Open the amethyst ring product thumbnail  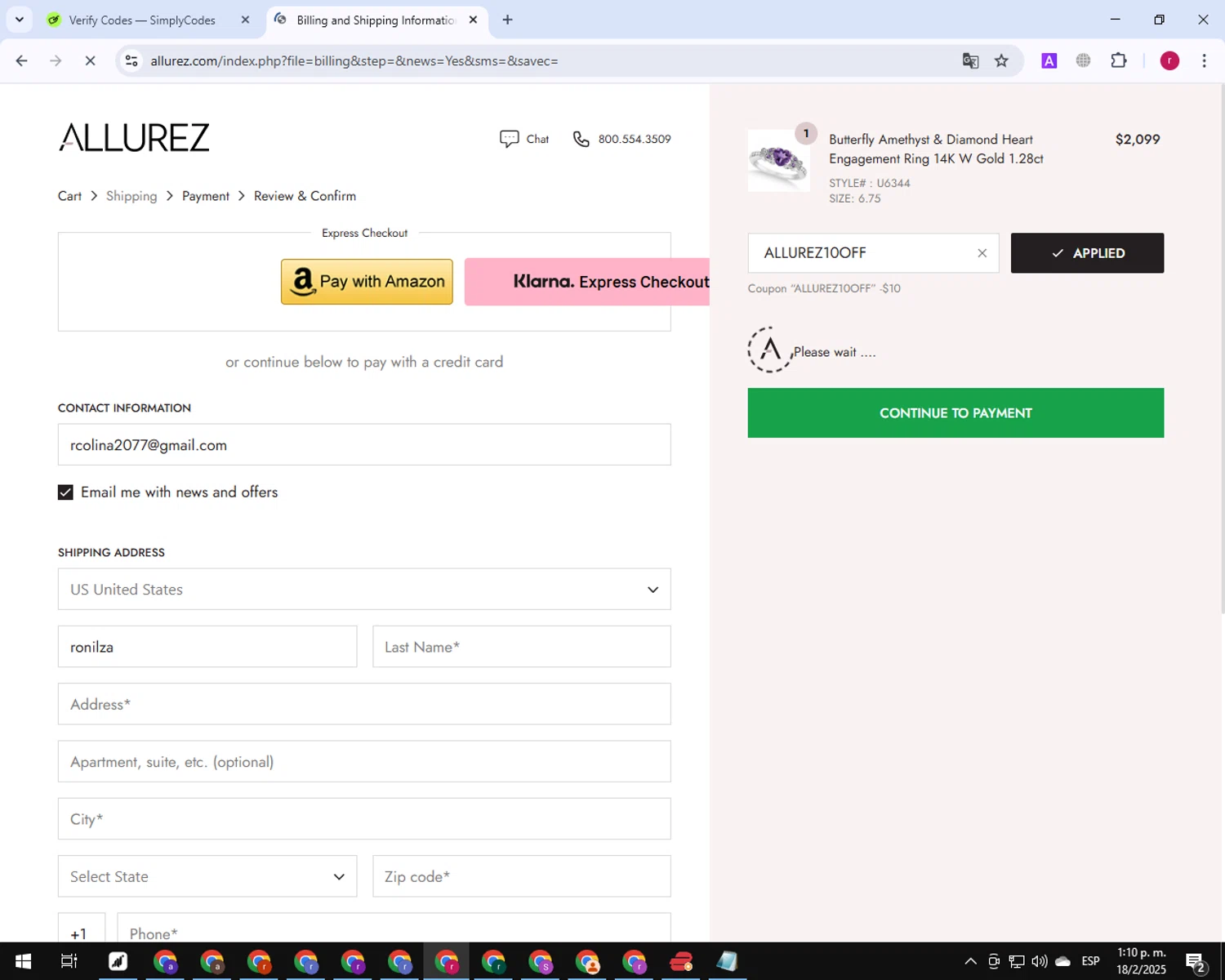[x=779, y=161]
